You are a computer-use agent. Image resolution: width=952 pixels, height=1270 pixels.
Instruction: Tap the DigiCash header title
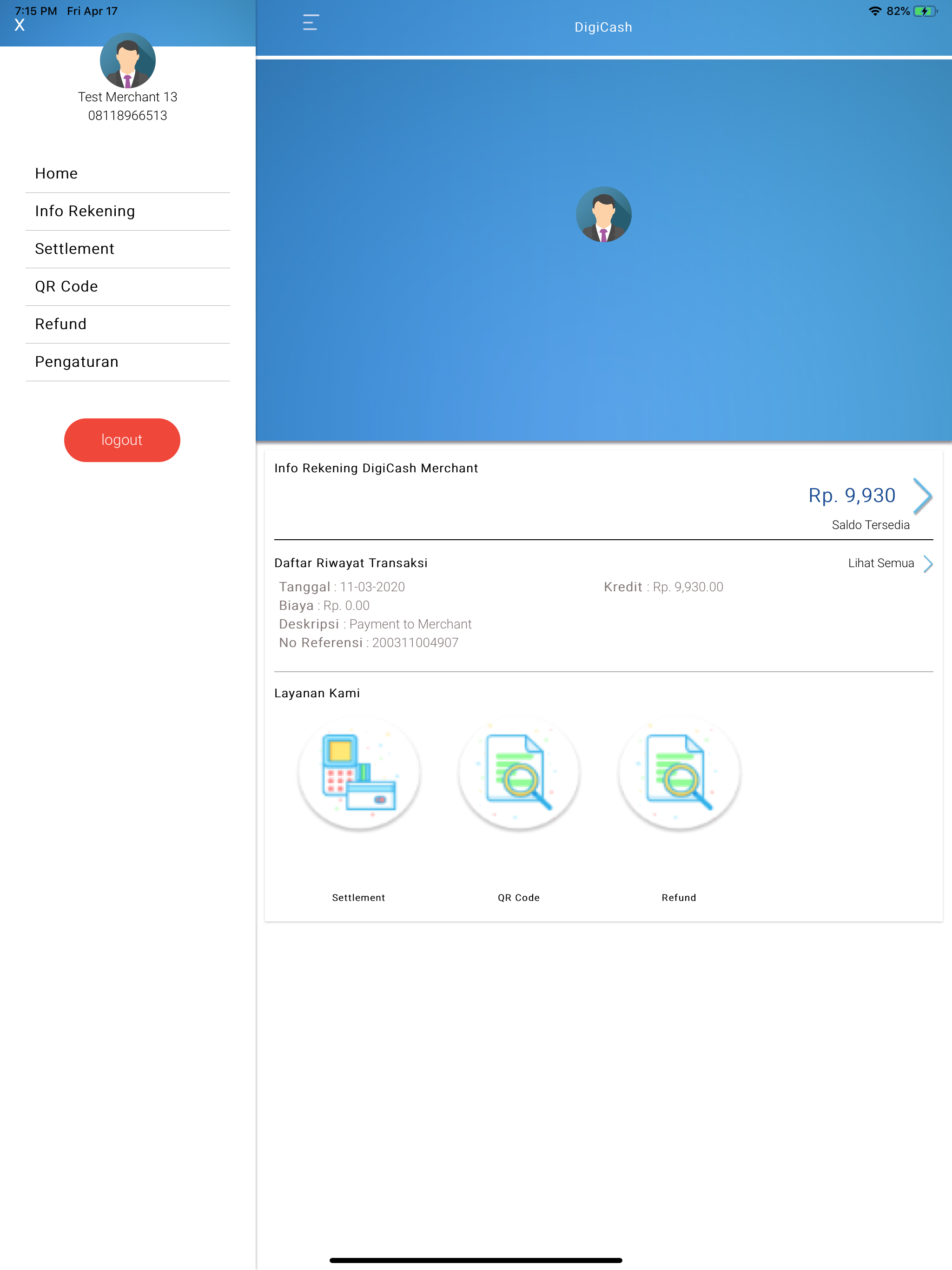603,27
